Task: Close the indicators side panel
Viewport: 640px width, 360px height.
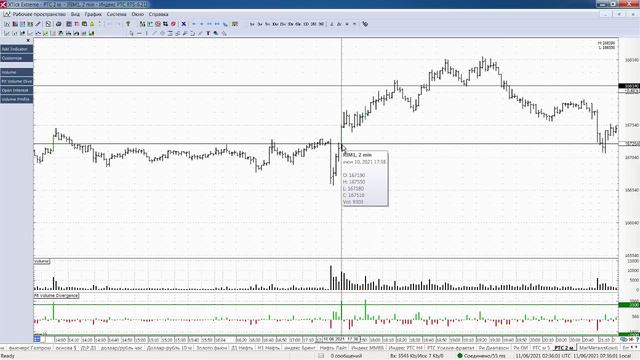Action: (x=28, y=40)
